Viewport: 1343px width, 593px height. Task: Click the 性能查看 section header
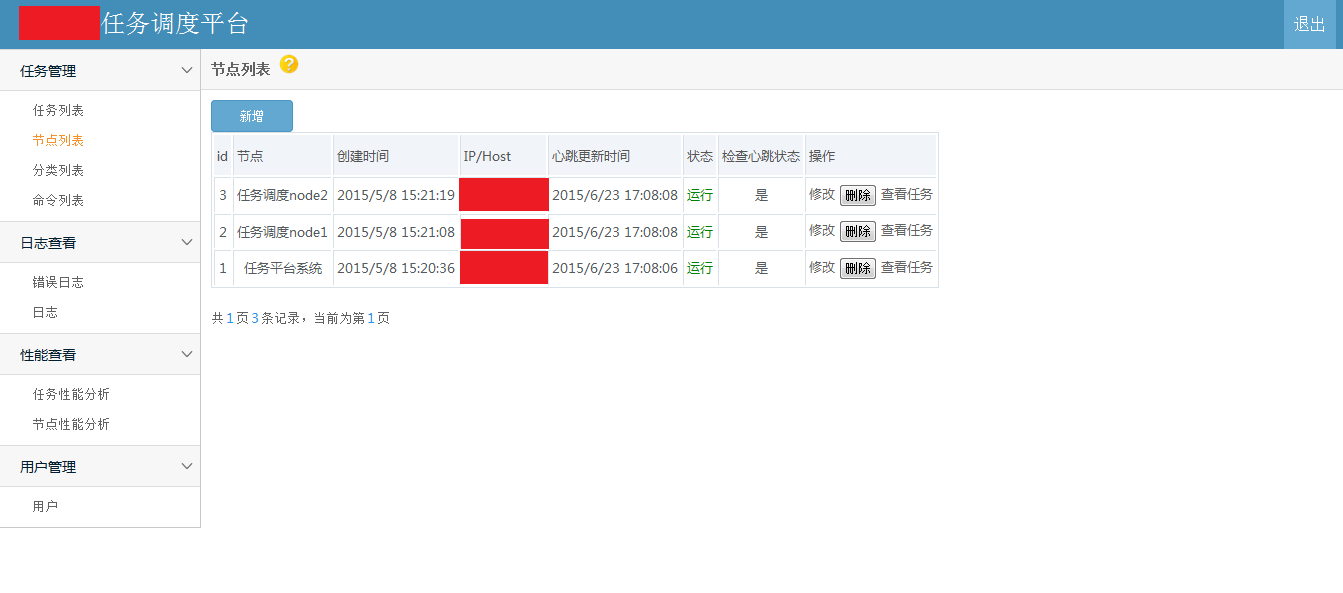point(100,354)
